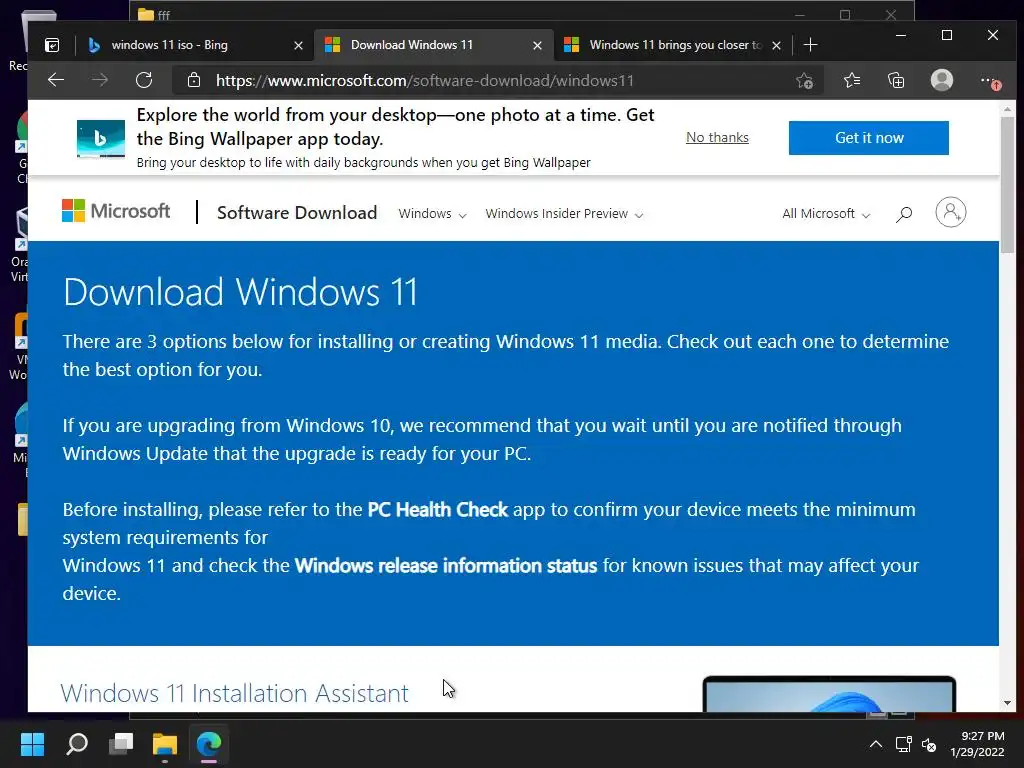
Task: Click the browser Back arrow
Action: click(x=56, y=80)
